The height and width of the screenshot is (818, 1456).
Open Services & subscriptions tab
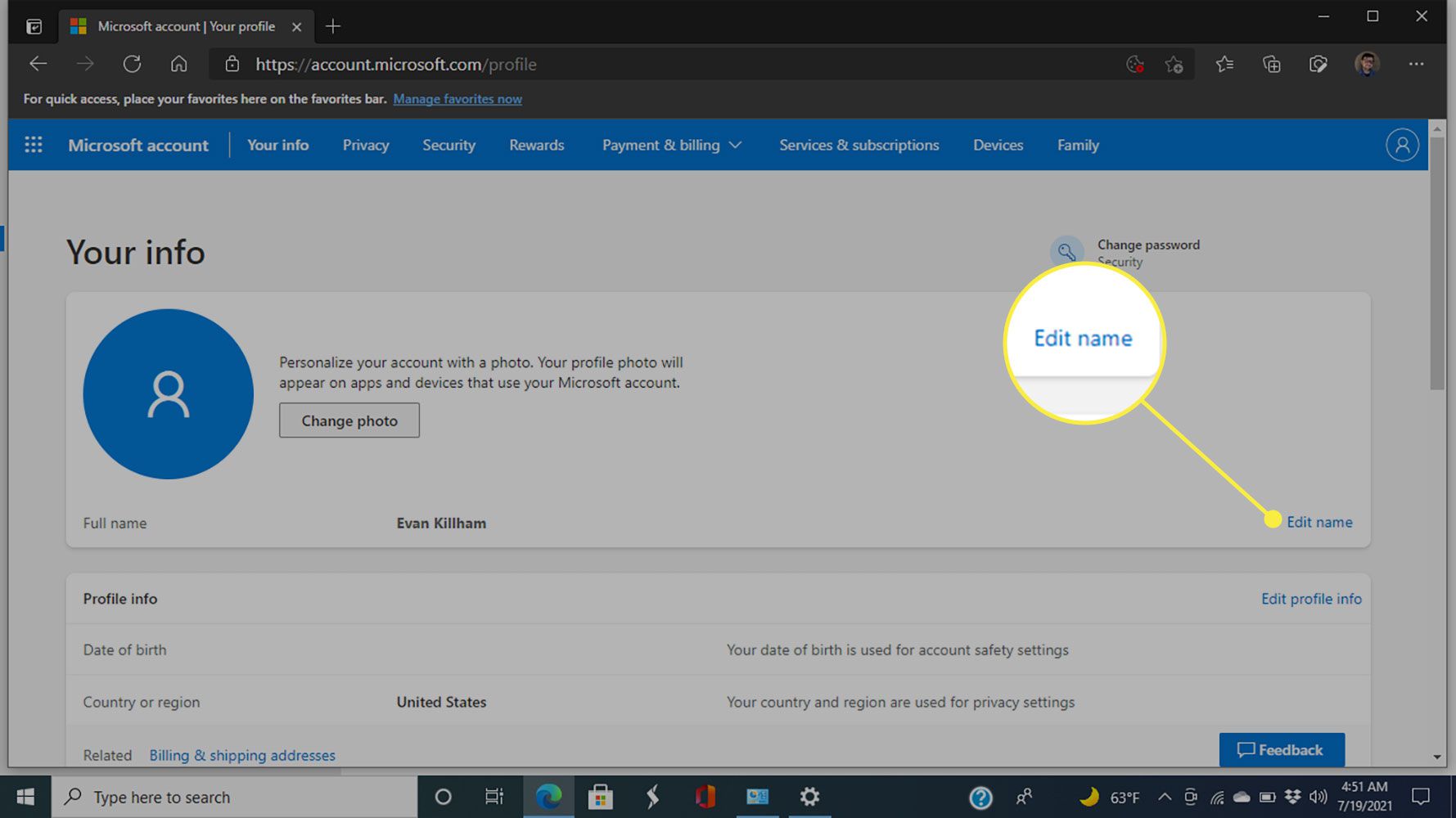point(859,145)
